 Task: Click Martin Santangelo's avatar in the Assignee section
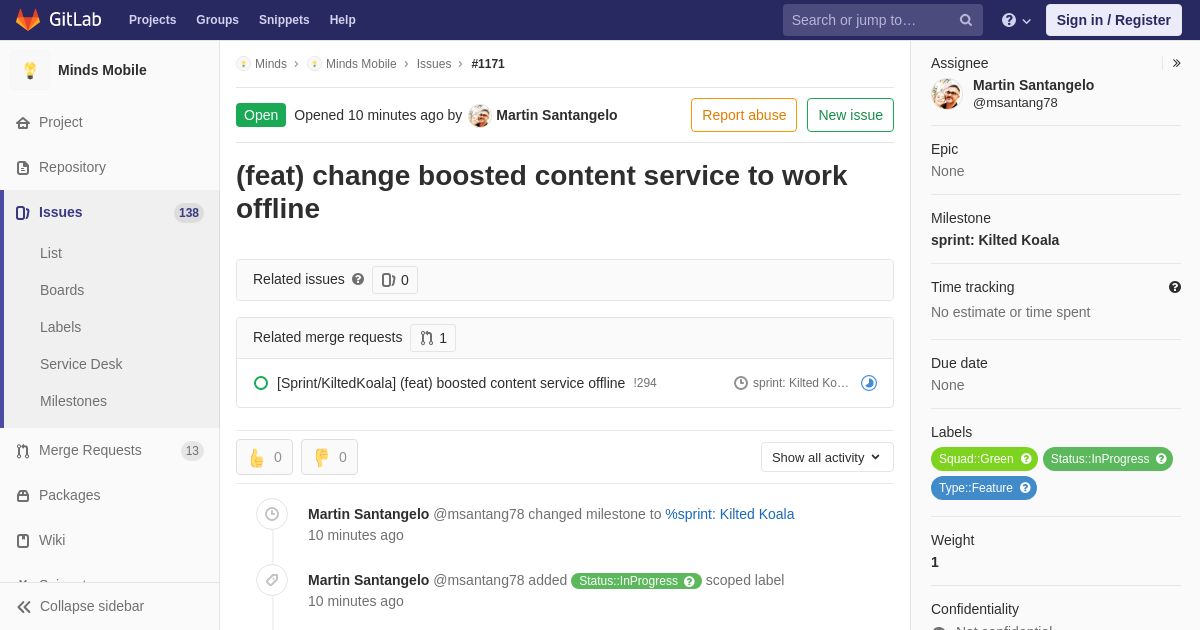point(946,94)
